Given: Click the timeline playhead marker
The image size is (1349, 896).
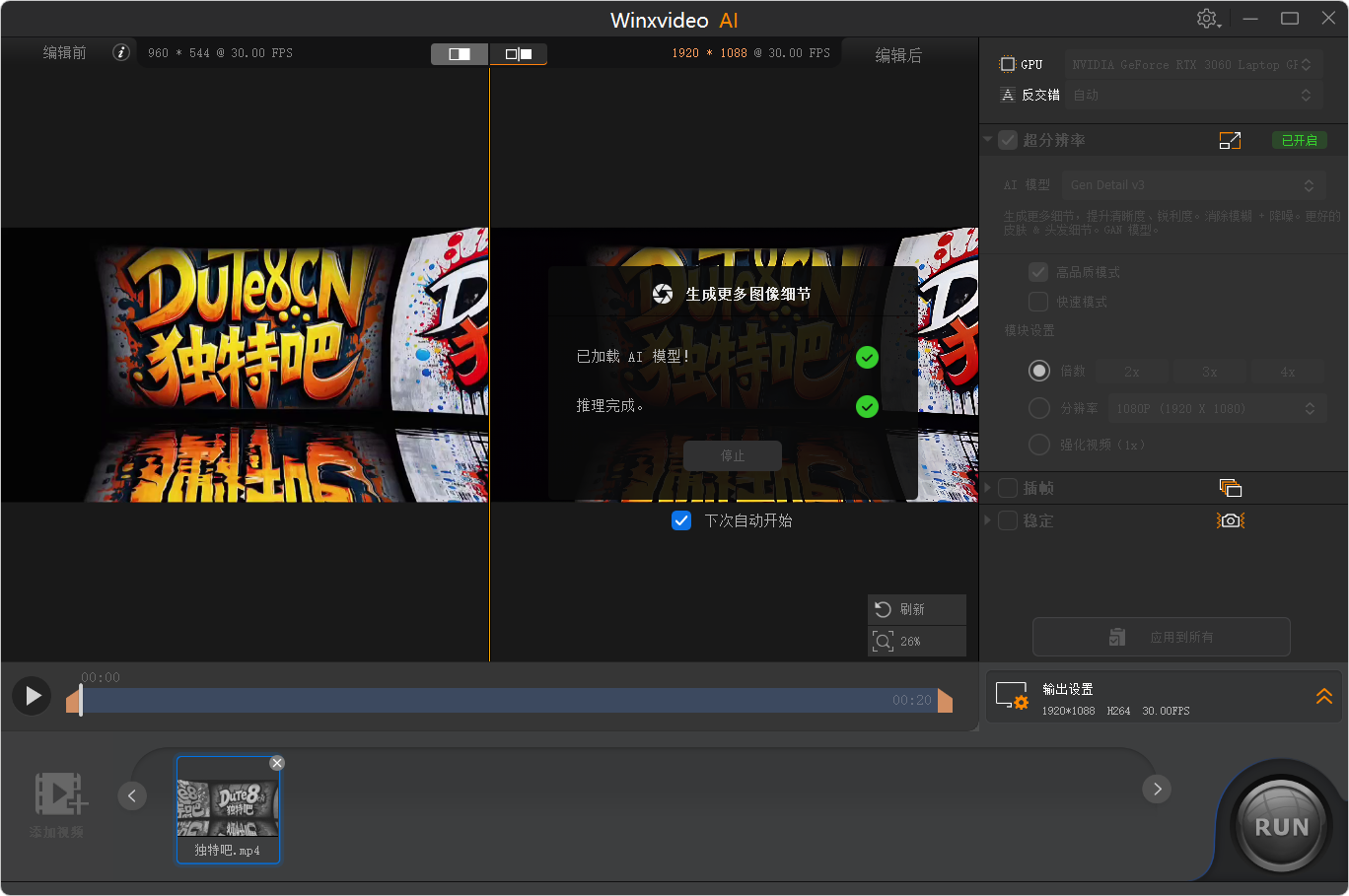Looking at the screenshot, I should (x=81, y=698).
